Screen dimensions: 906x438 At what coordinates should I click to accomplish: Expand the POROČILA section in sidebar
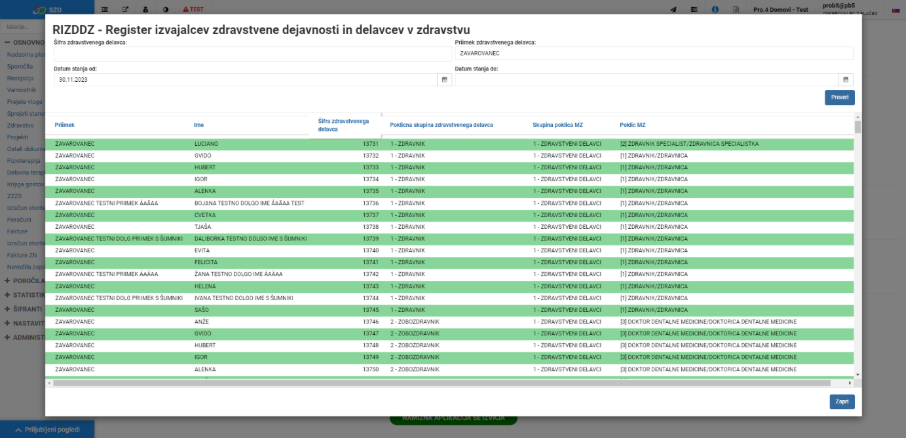point(24,281)
